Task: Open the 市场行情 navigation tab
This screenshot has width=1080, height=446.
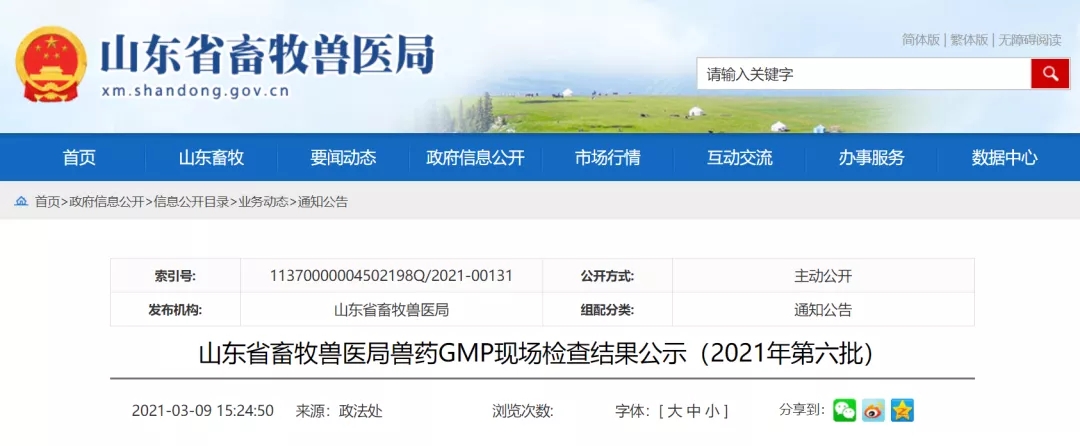Action: coord(608,158)
